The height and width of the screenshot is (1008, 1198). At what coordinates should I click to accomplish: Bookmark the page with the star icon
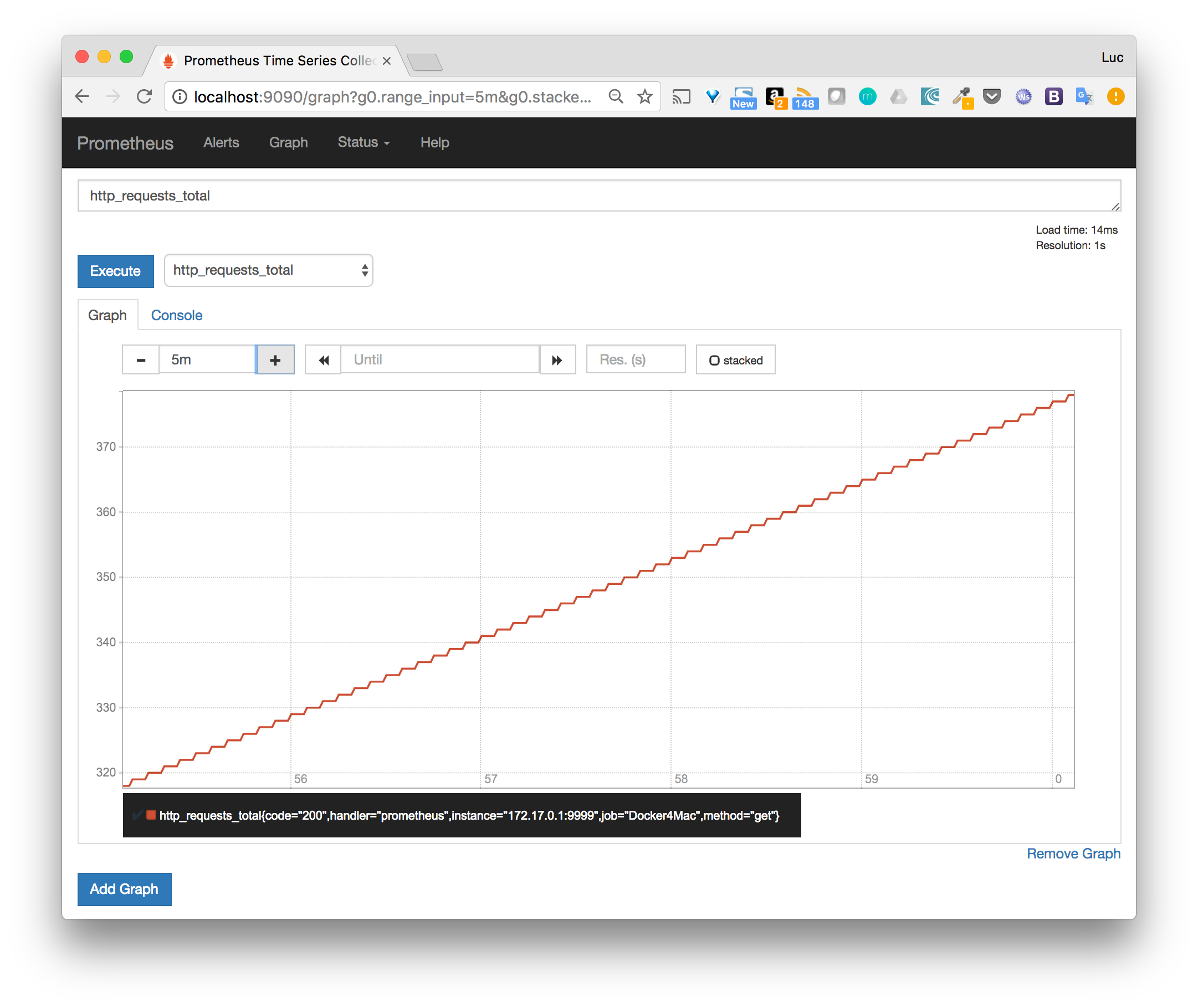(645, 96)
